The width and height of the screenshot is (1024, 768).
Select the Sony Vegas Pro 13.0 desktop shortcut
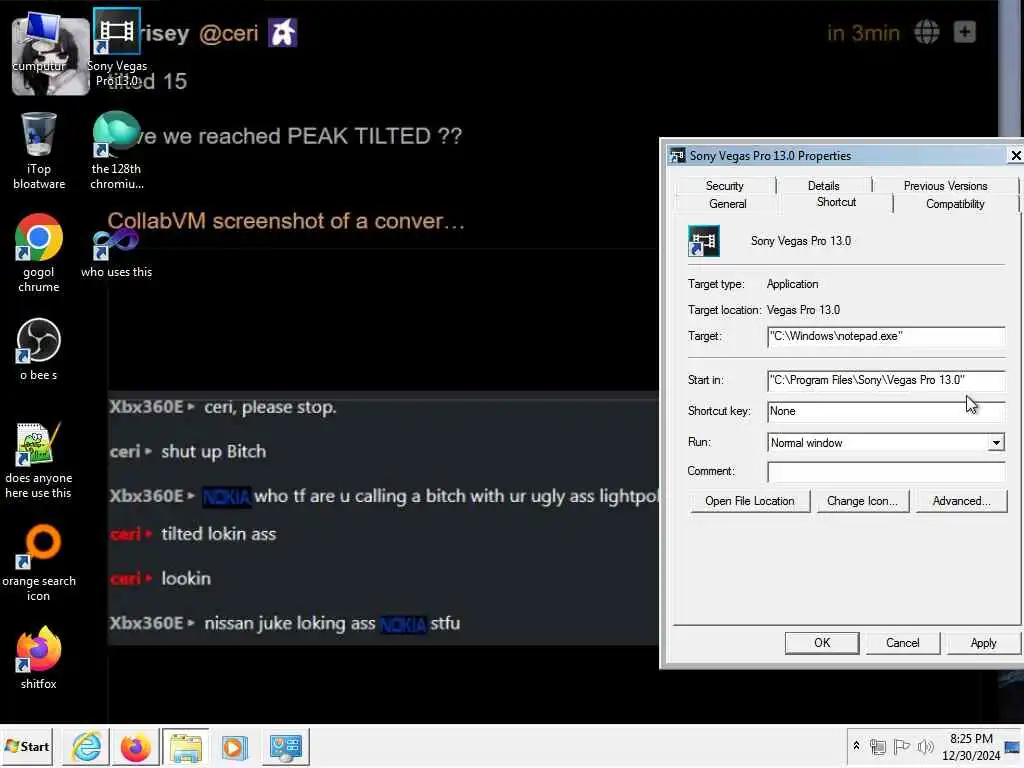click(116, 47)
